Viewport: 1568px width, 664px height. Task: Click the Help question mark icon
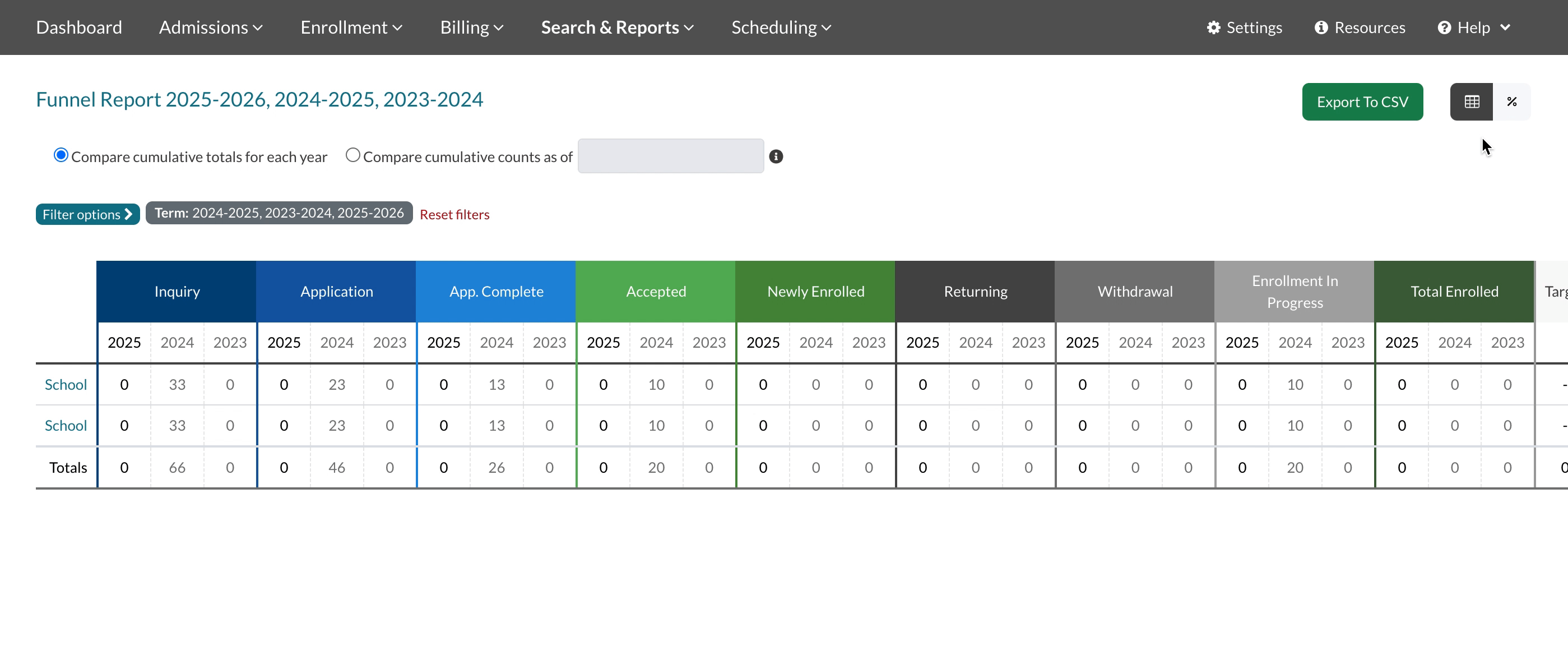pyautogui.click(x=1444, y=27)
